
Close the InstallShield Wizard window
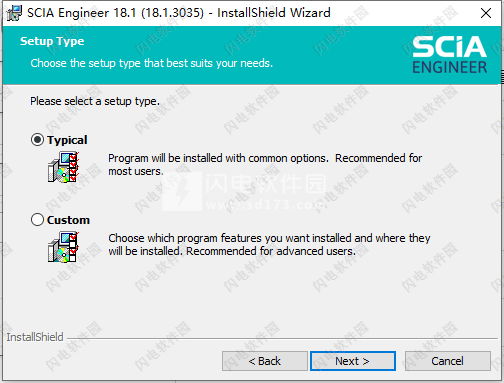pos(486,13)
